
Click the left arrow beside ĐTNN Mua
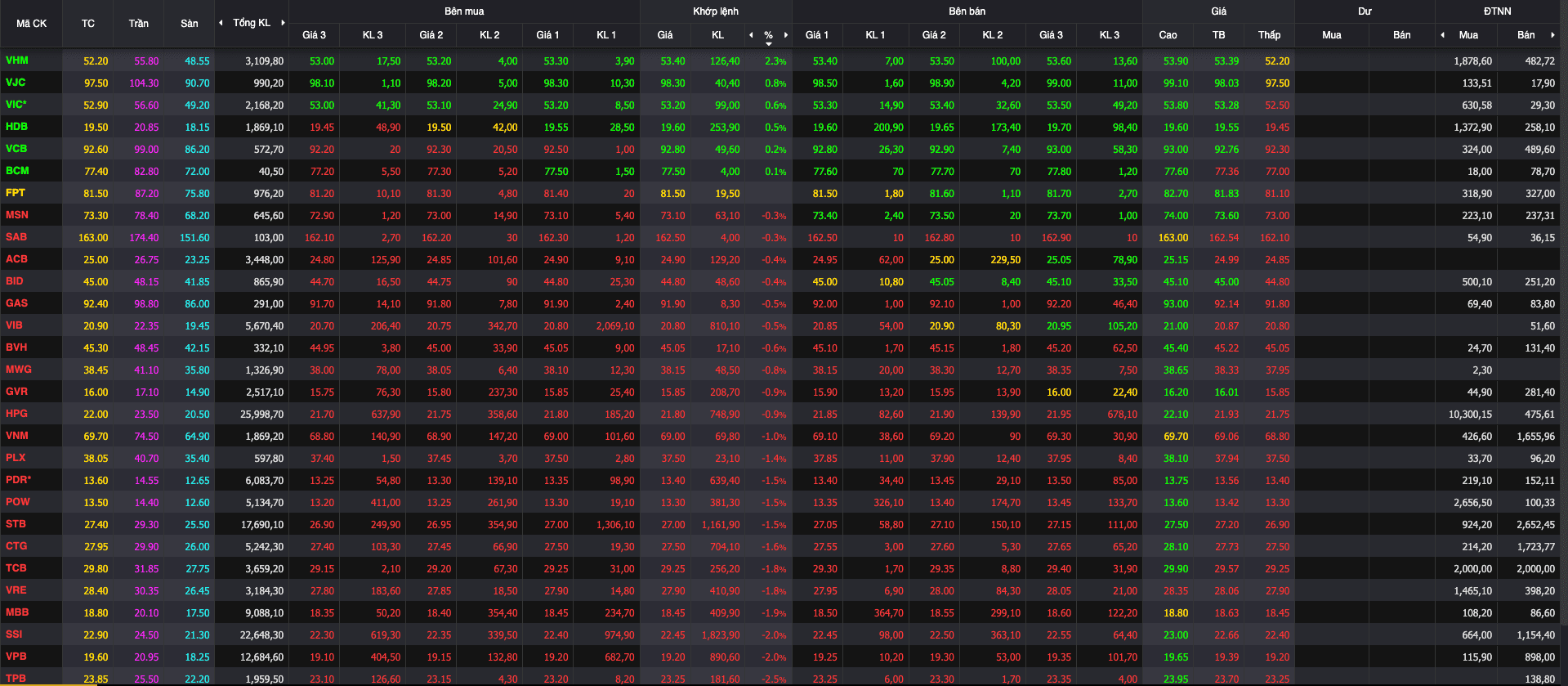1442,35
